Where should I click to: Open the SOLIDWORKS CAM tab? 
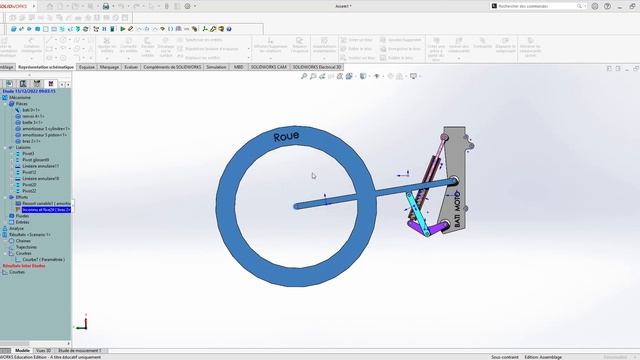[269, 67]
